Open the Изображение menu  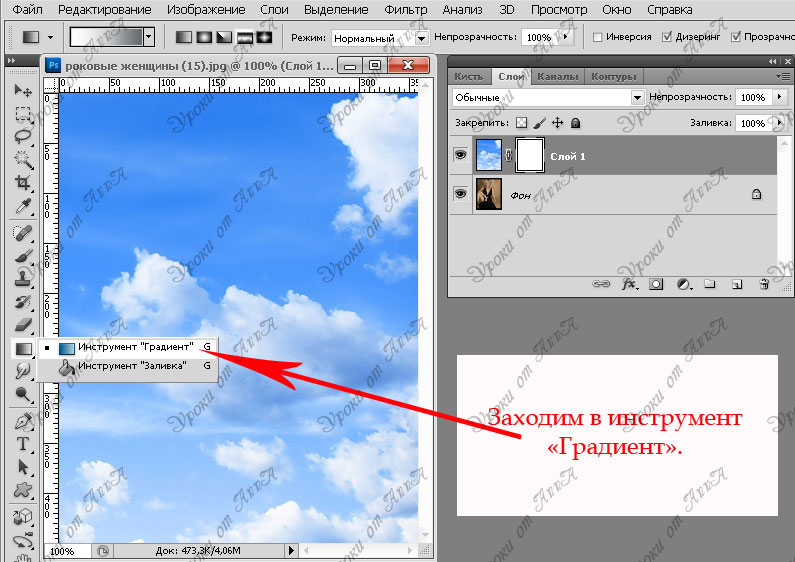point(206,10)
